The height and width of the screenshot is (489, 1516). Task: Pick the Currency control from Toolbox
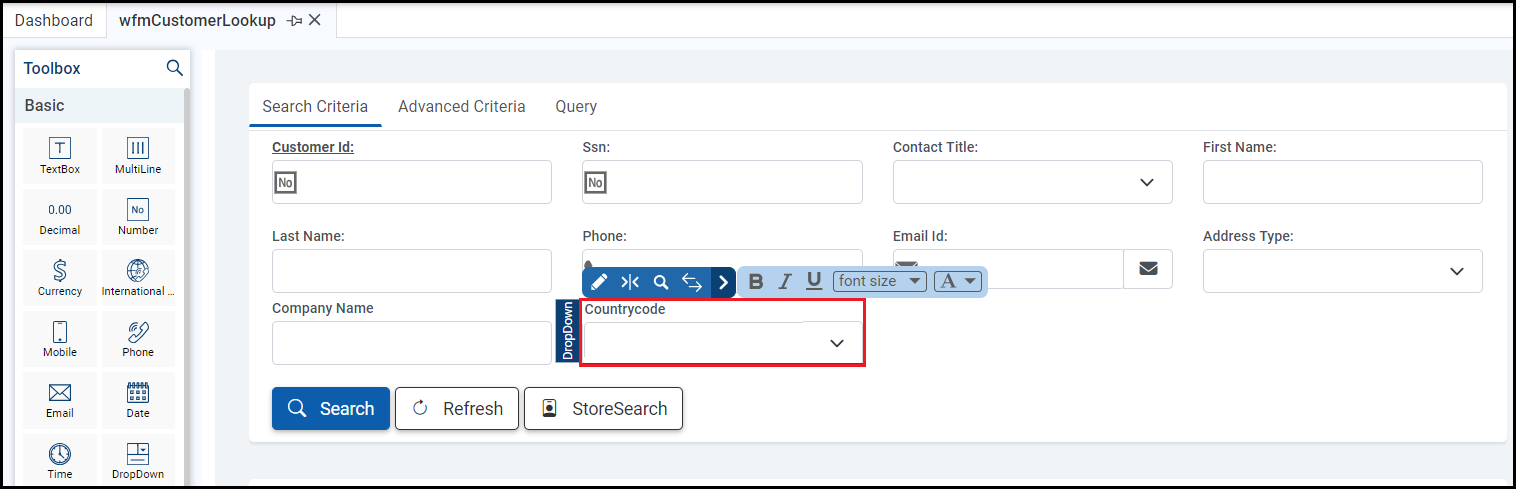point(60,277)
